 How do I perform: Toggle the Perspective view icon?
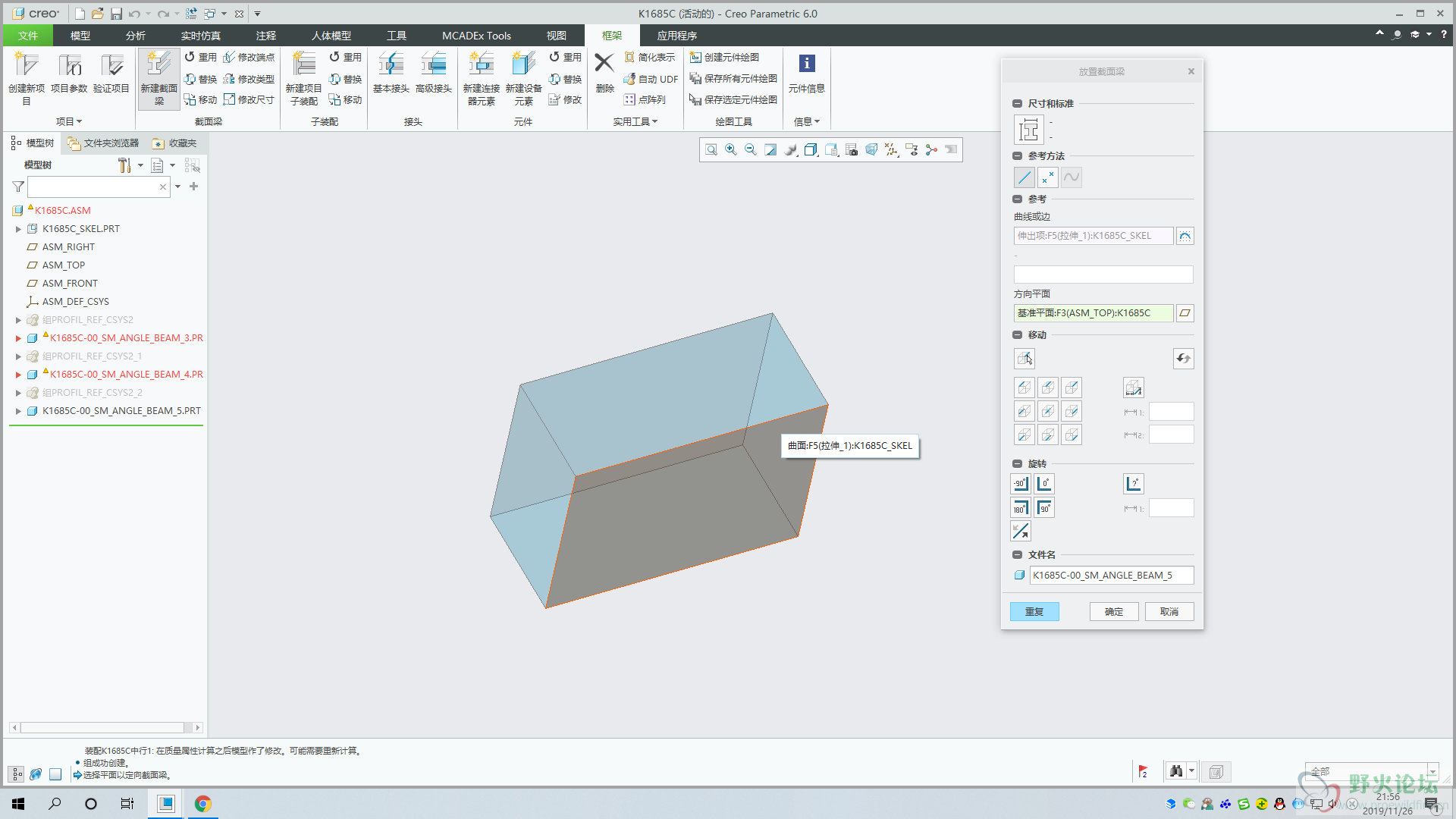tap(871, 150)
